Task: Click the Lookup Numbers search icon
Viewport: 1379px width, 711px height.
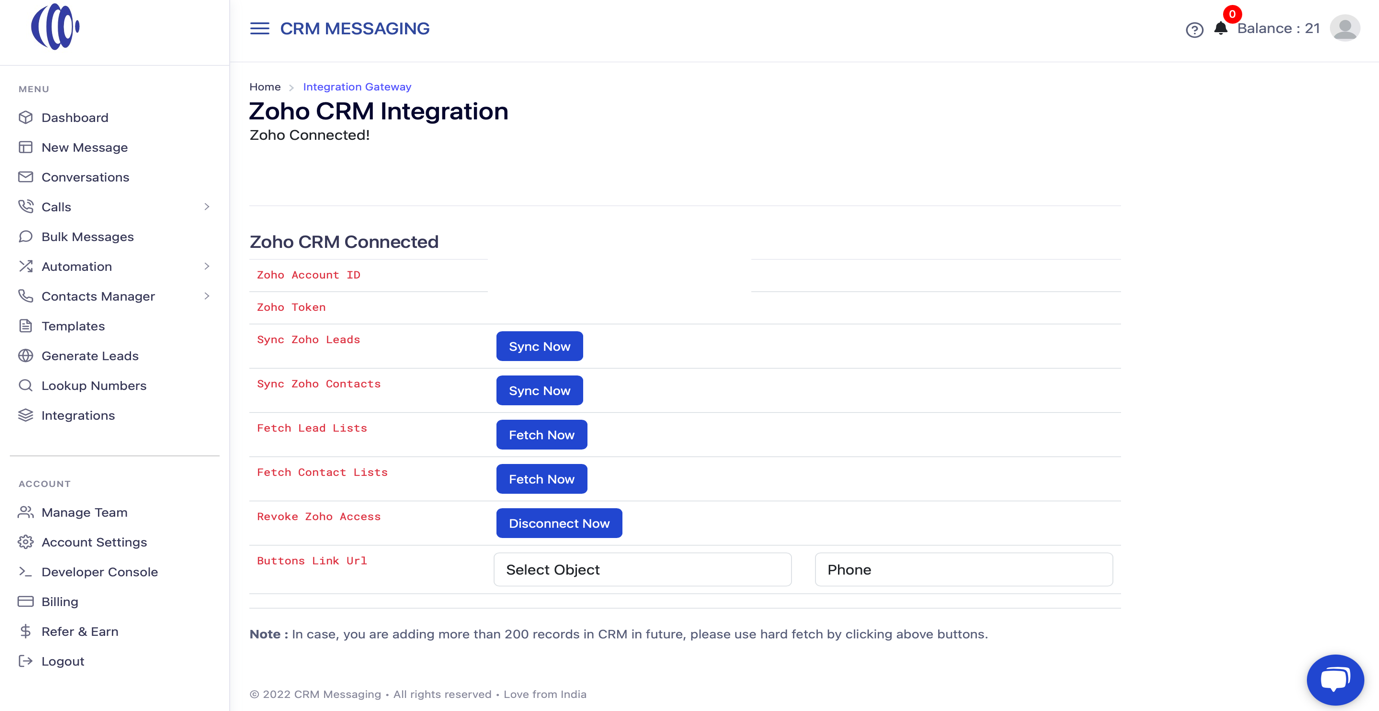Action: [x=26, y=386]
